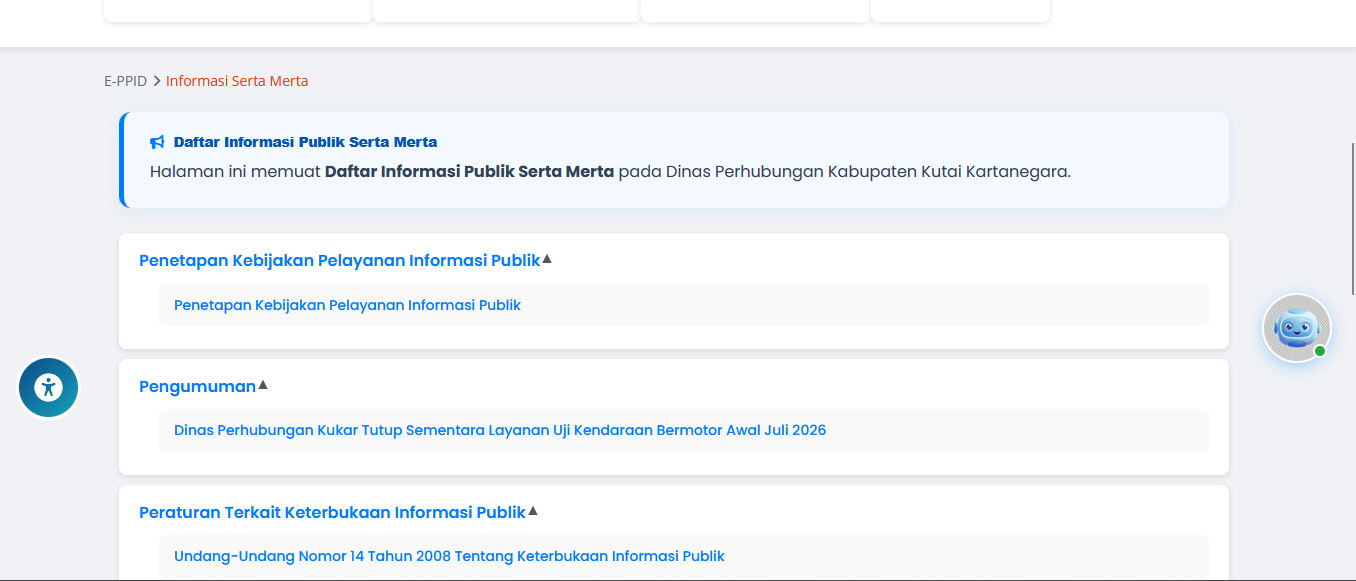Open the Penetapan Kebijakan Pelayanan Informasi Publik item link
Image resolution: width=1356 pixels, height=581 pixels.
[x=348, y=305]
